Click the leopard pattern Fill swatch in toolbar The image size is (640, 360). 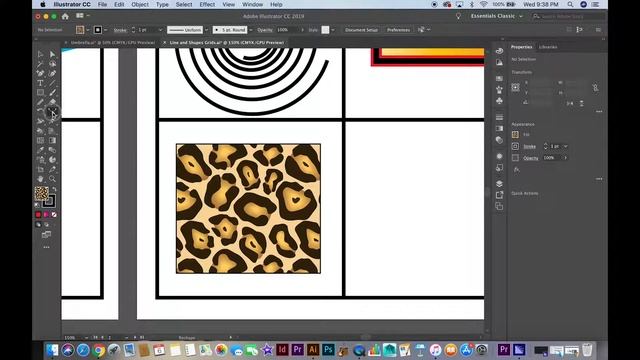42,193
